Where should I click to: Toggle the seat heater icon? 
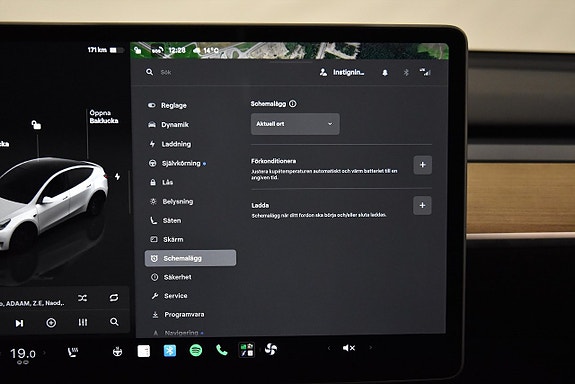point(73,352)
